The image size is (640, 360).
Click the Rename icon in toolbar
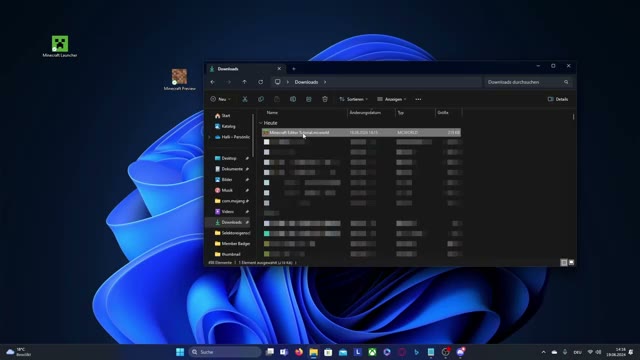pyautogui.click(x=293, y=99)
